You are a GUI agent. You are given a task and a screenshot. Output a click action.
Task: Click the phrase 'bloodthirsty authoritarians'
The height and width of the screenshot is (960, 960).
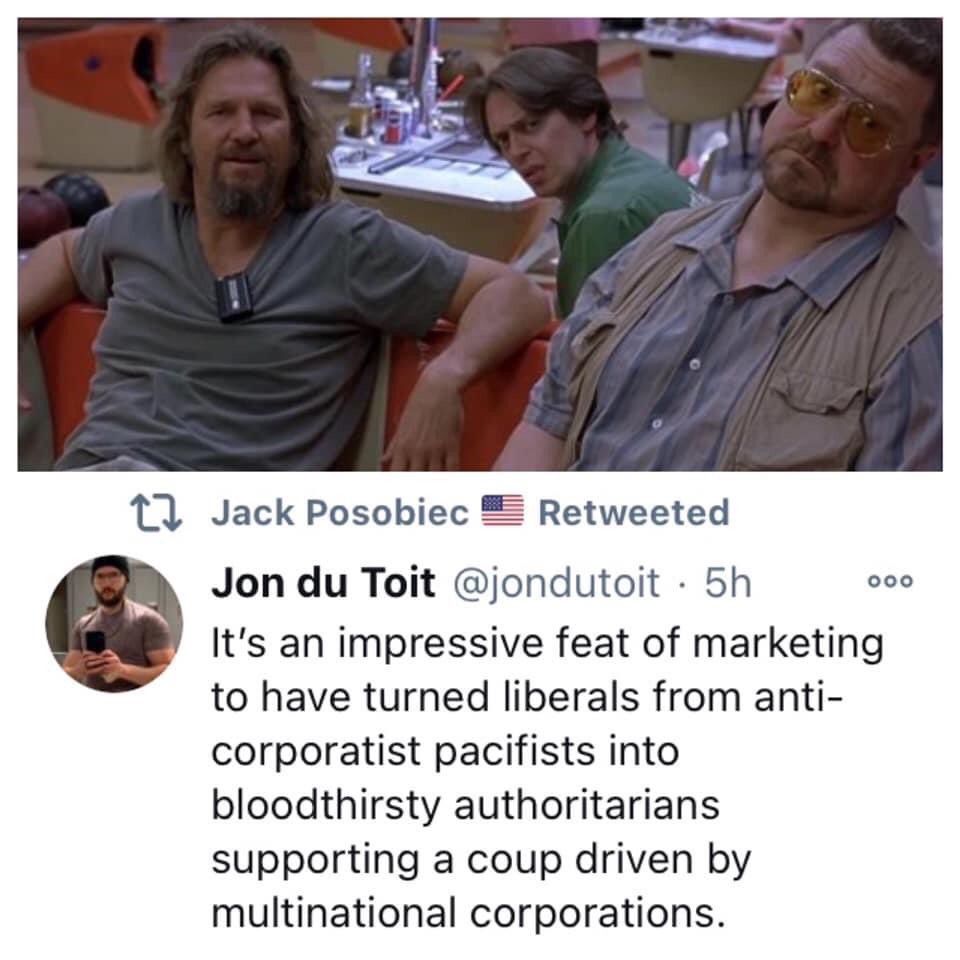[465, 806]
